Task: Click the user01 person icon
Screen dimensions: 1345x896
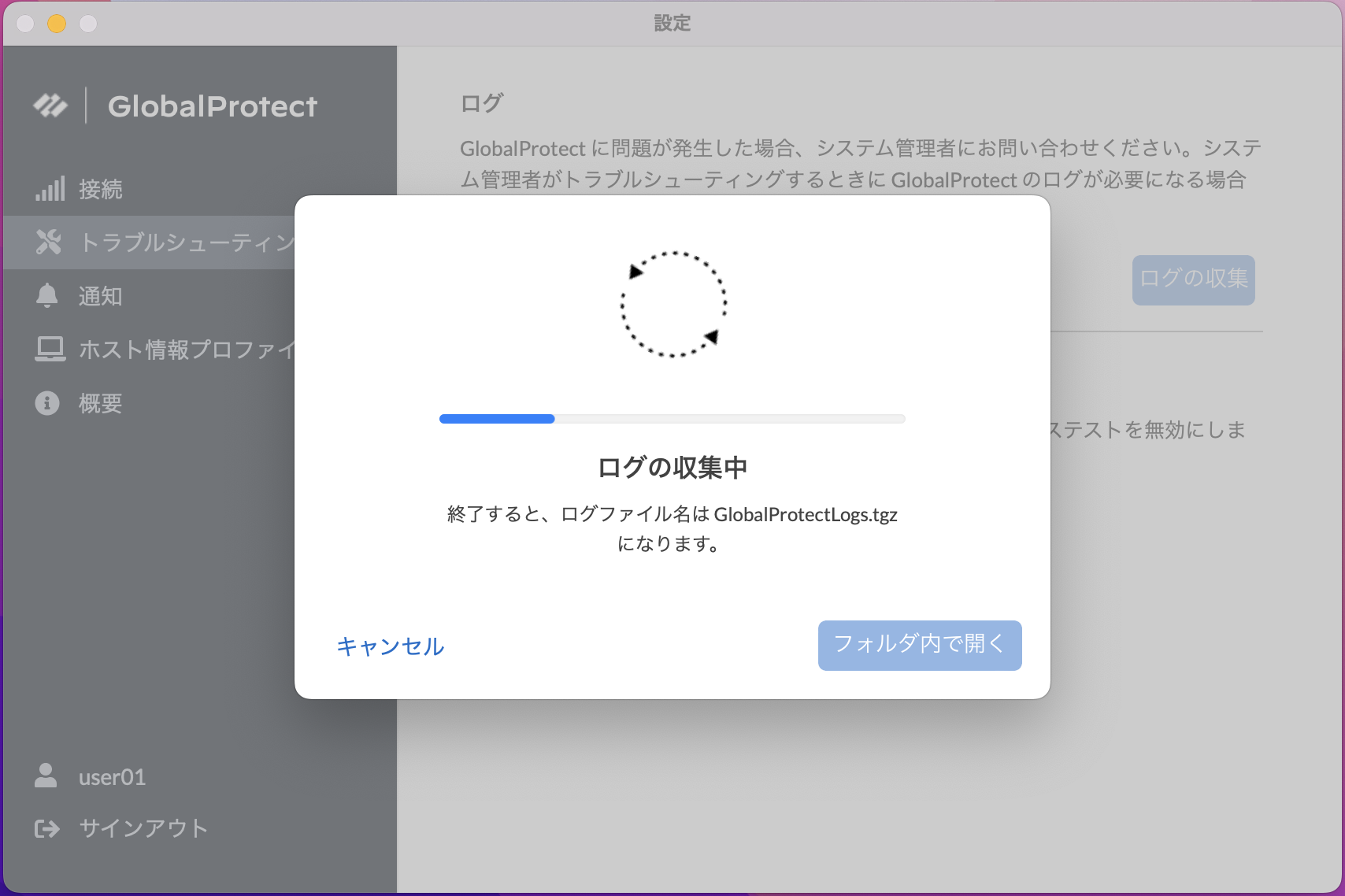Action: pyautogui.click(x=46, y=776)
